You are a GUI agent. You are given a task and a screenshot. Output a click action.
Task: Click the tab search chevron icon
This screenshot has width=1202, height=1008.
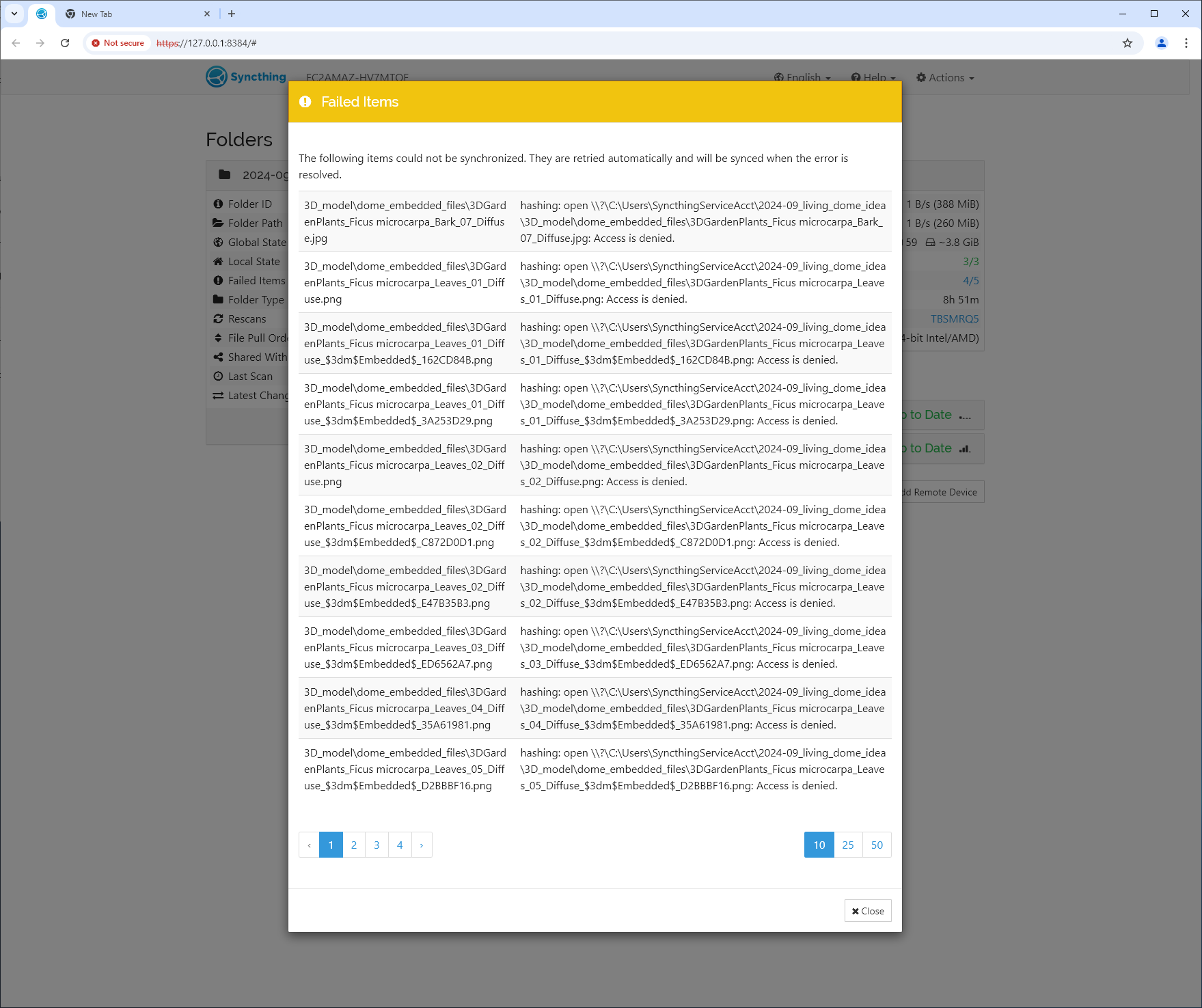[14, 14]
